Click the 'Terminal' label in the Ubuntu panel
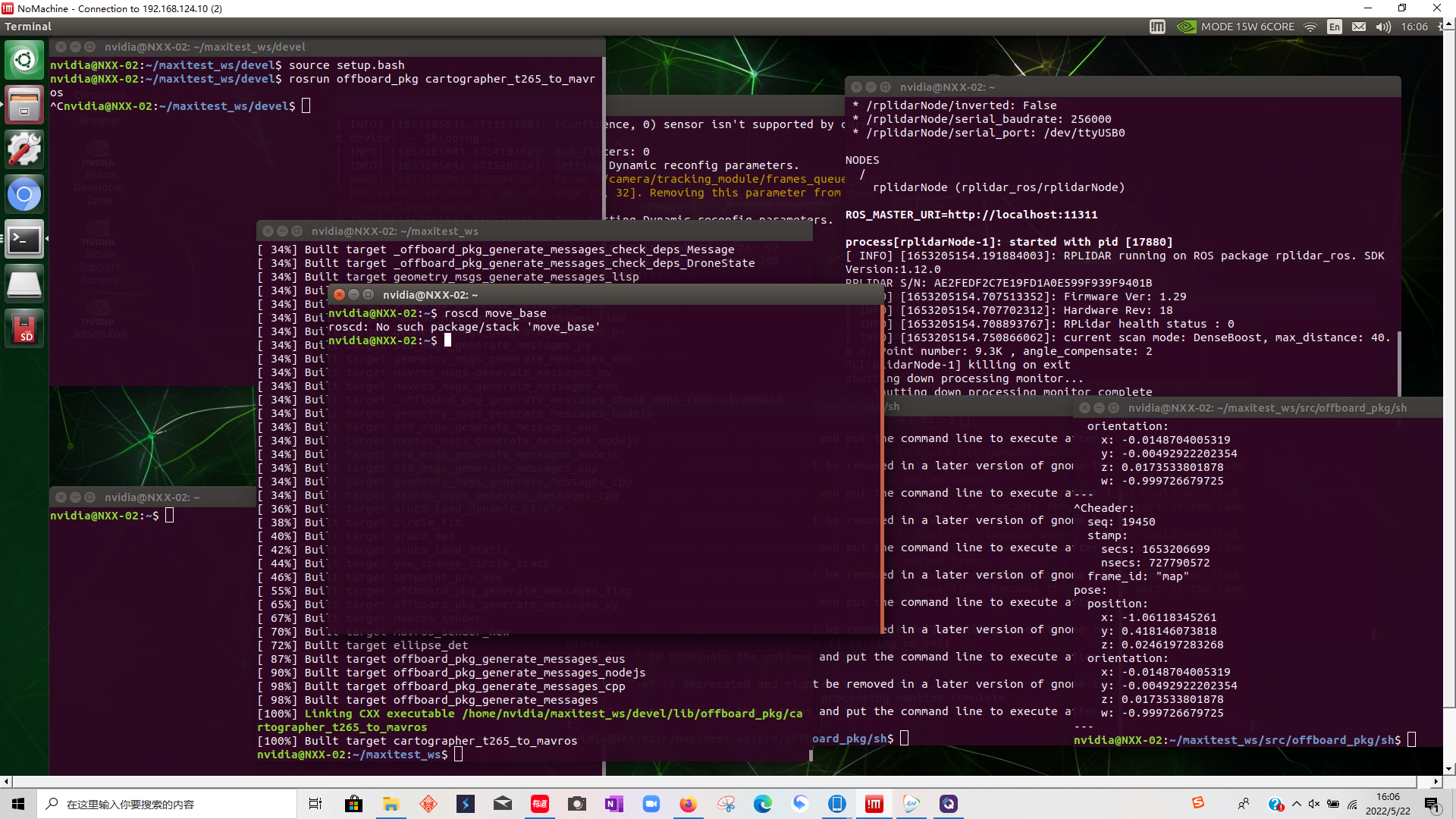This screenshot has width=1456, height=819. point(28,27)
